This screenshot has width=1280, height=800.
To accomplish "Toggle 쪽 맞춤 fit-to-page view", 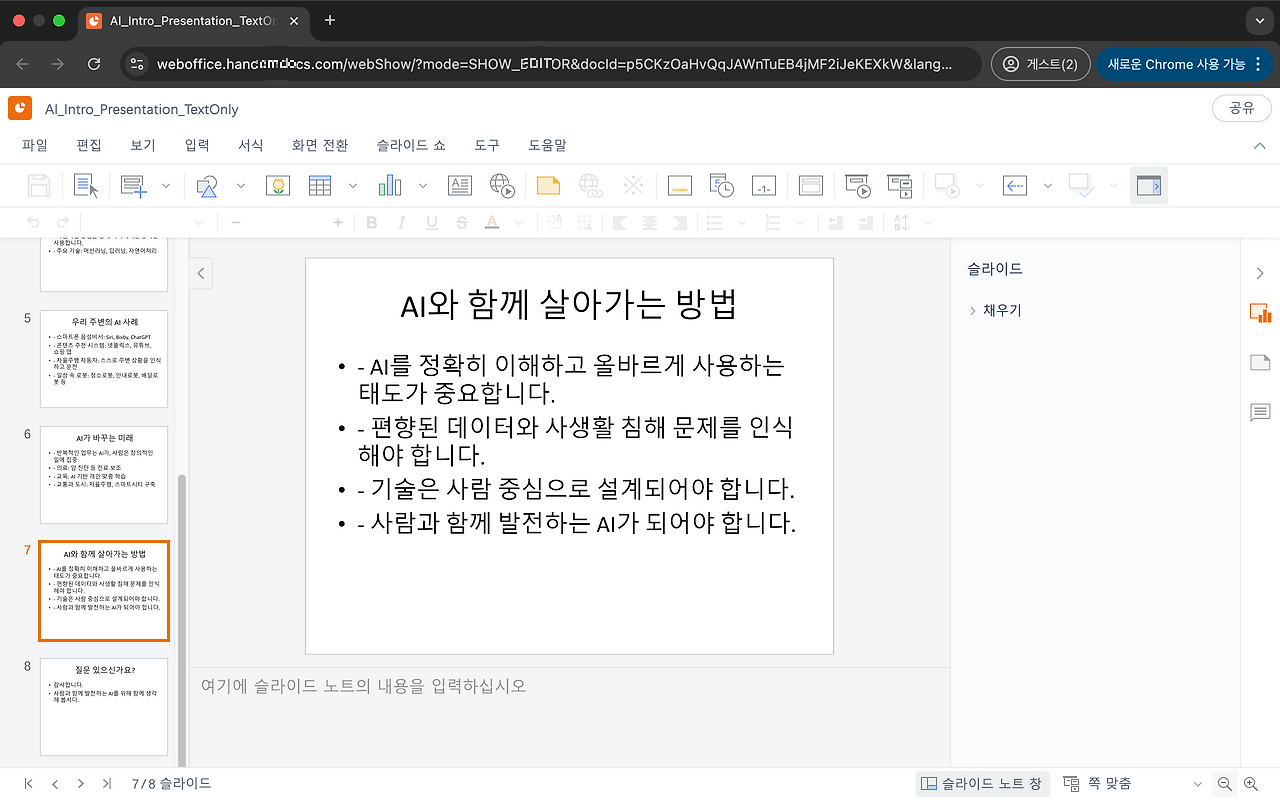I will point(1097,784).
